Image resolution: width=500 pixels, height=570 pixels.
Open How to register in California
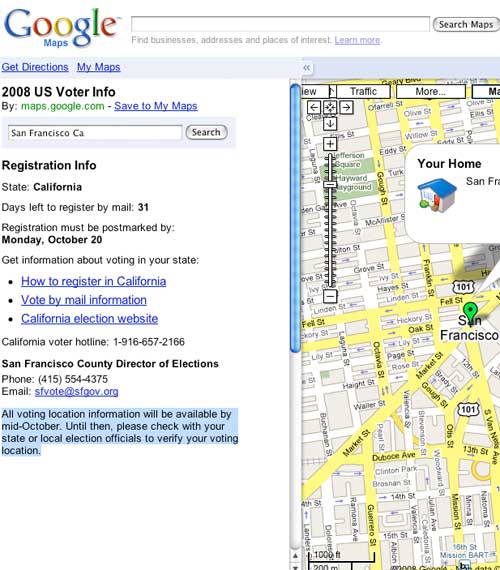click(x=93, y=281)
